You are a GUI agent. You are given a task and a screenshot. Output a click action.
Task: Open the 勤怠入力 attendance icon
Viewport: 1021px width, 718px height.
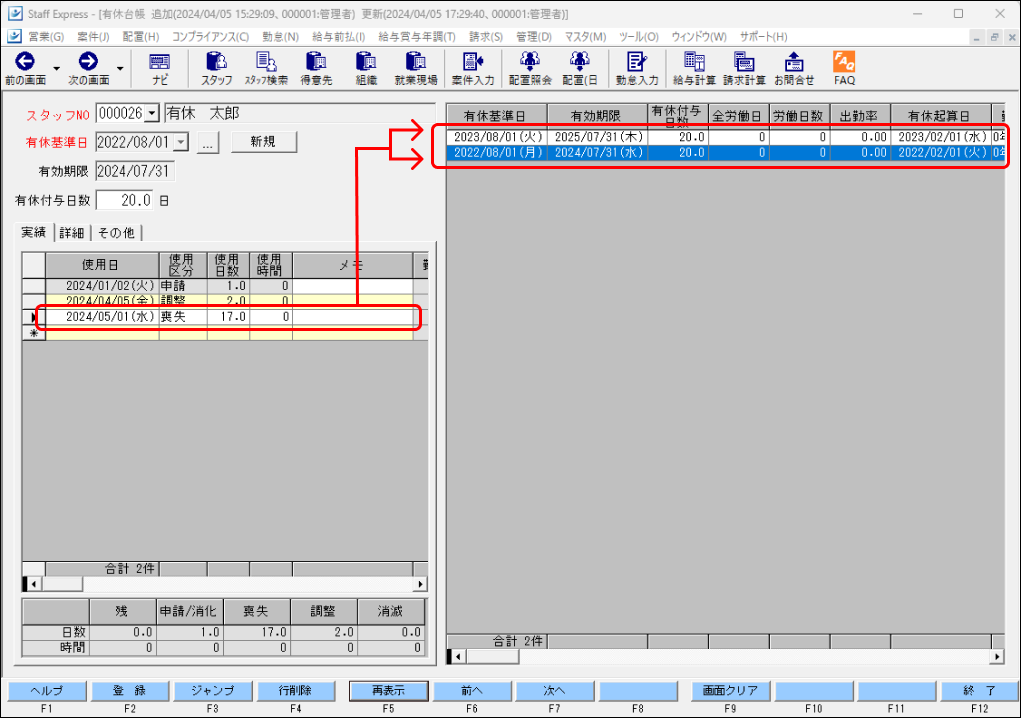[637, 62]
